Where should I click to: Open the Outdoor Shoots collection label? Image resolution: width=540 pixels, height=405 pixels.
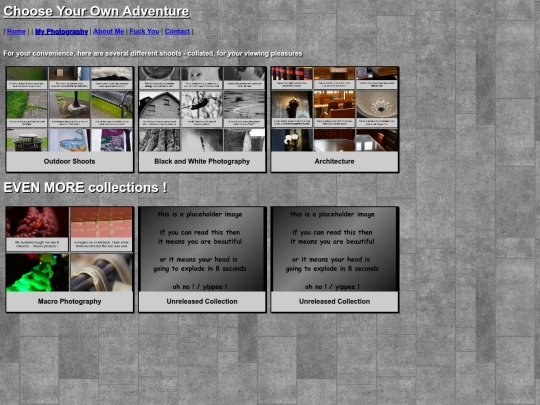pos(70,161)
